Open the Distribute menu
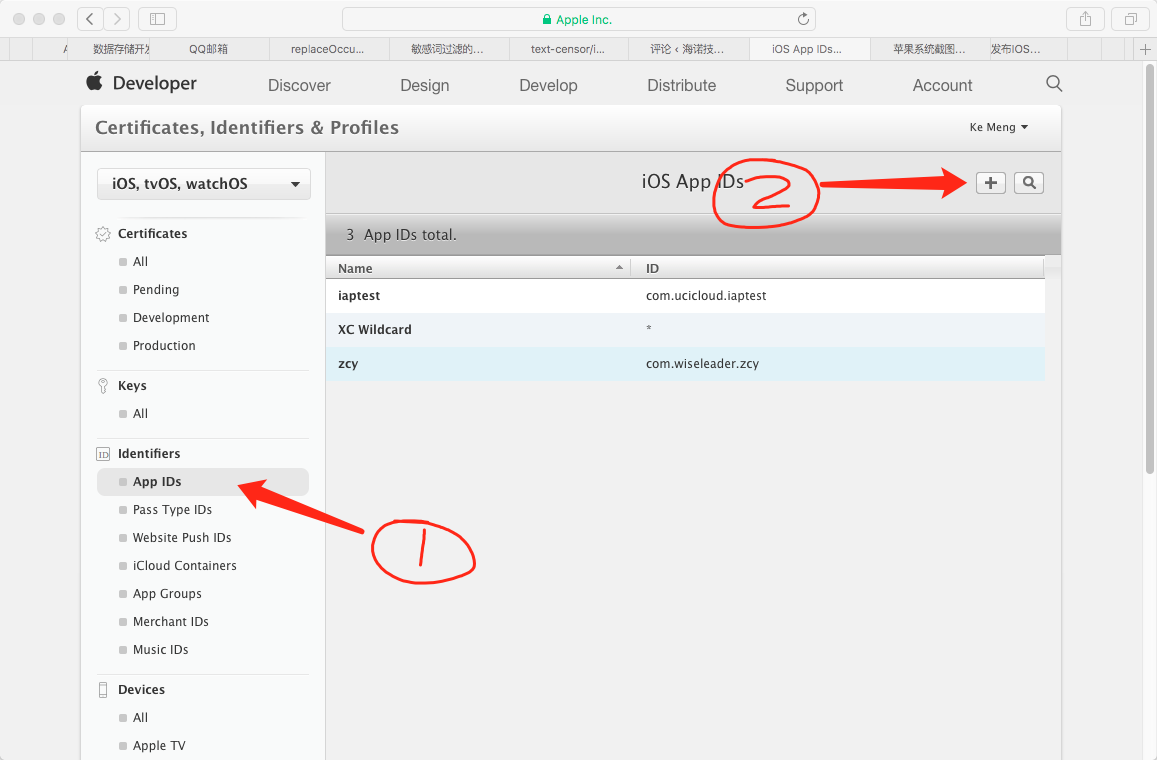Viewport: 1157px width, 760px height. click(681, 86)
